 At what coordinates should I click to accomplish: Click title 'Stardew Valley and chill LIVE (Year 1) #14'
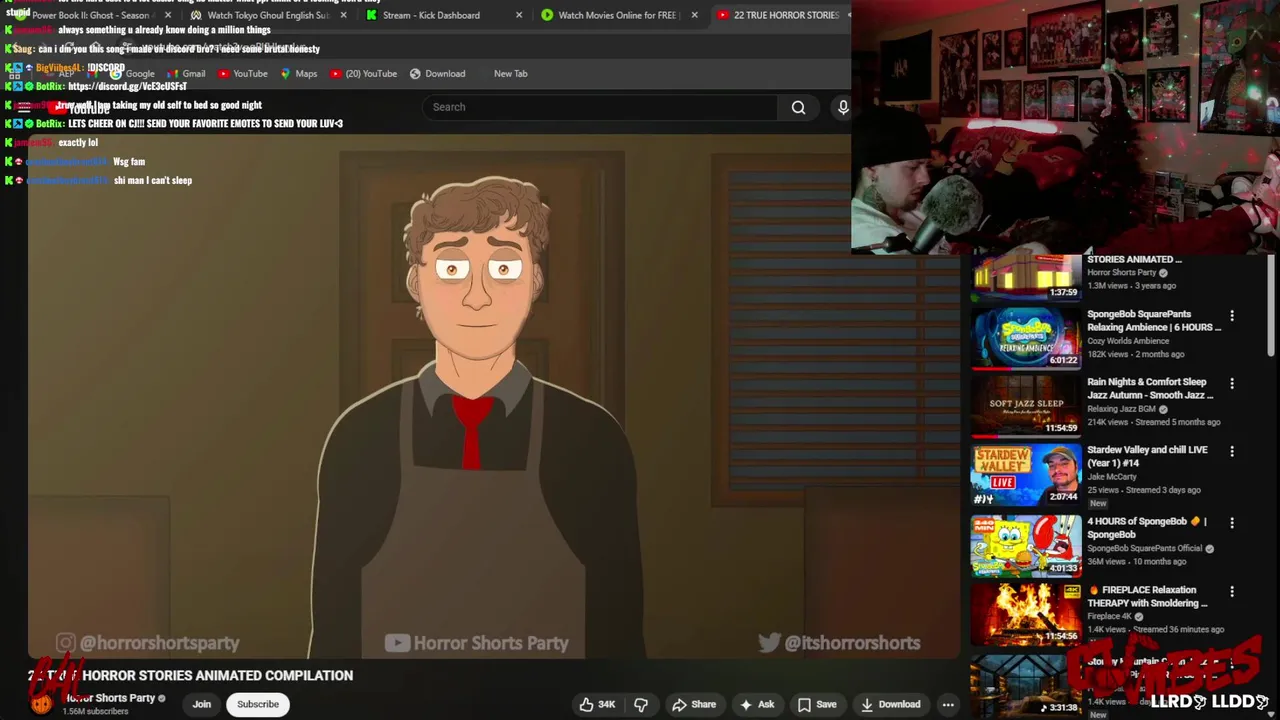(x=1147, y=456)
